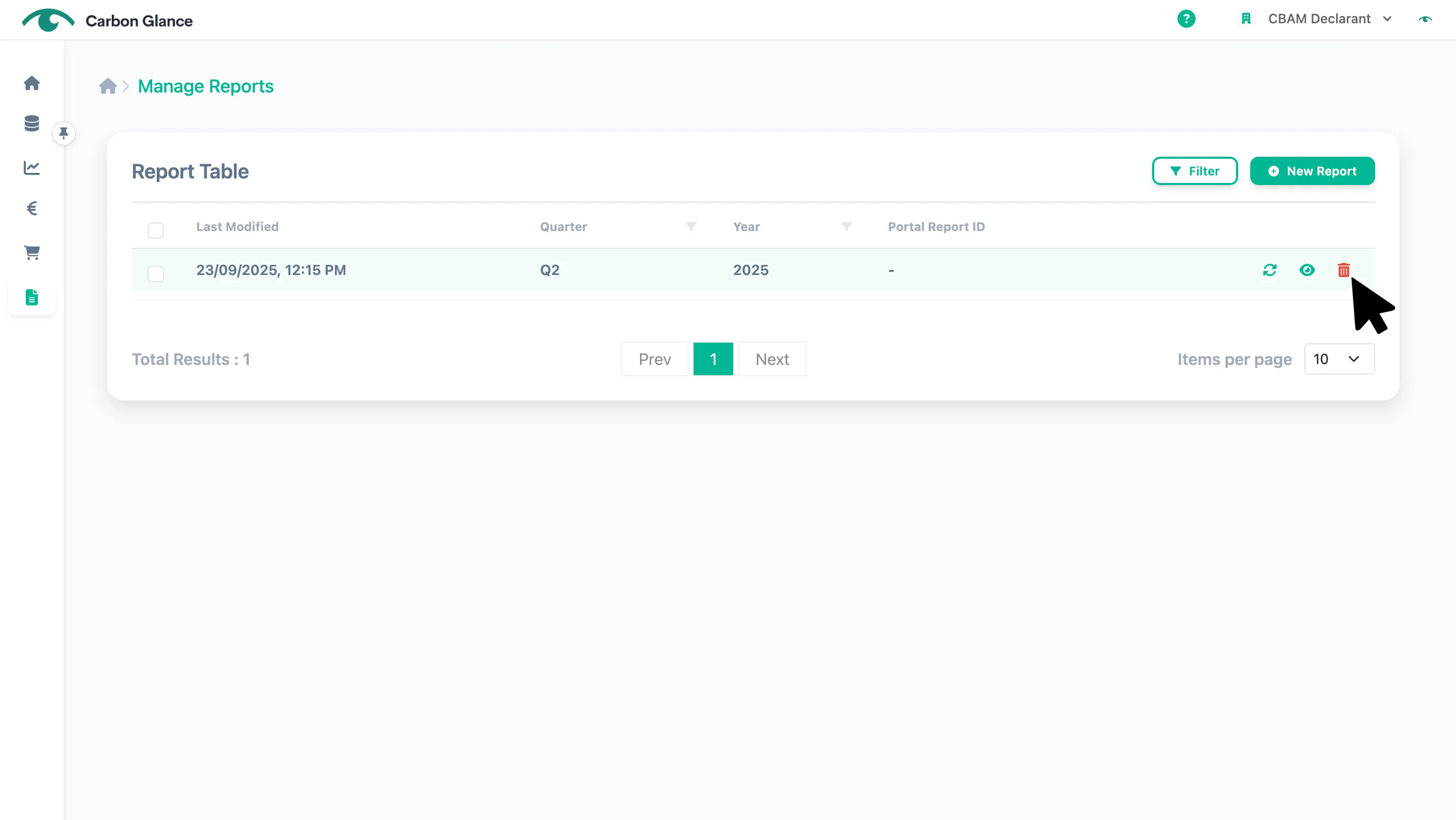Click the Total Results : 1 text

[x=191, y=359]
